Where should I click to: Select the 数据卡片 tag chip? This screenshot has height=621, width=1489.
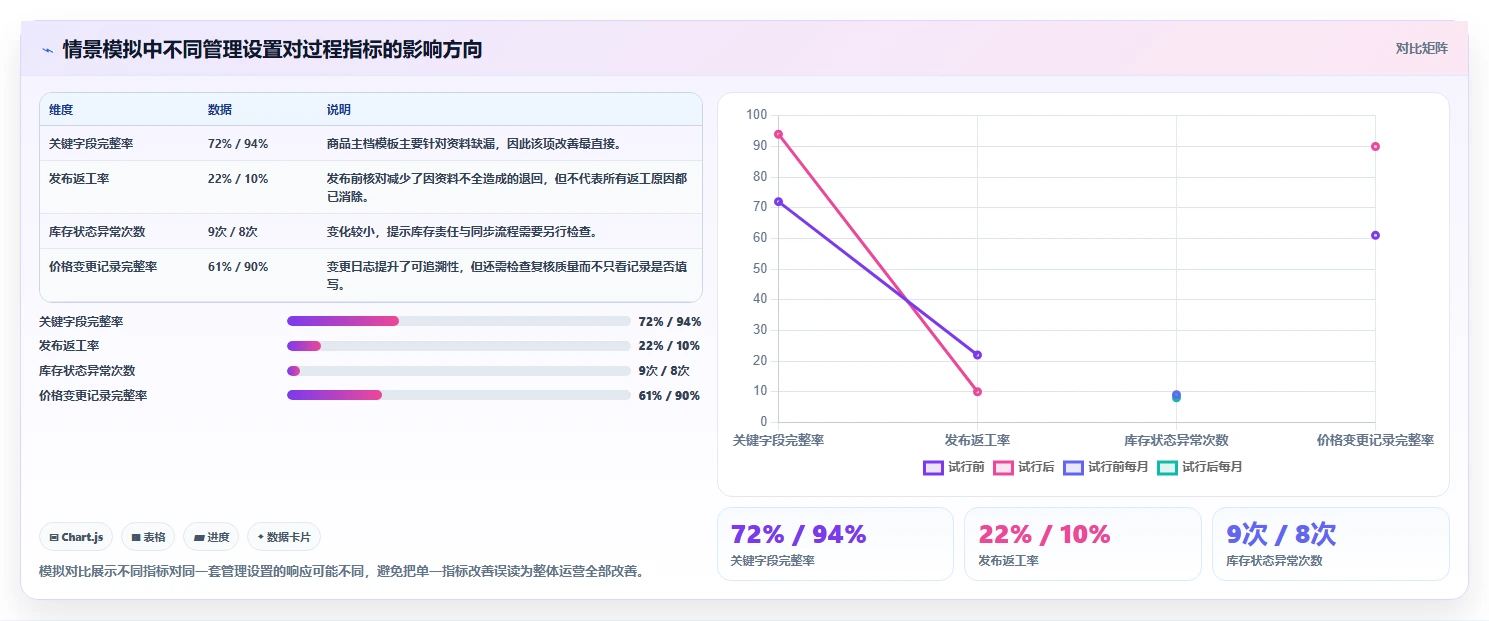point(284,537)
